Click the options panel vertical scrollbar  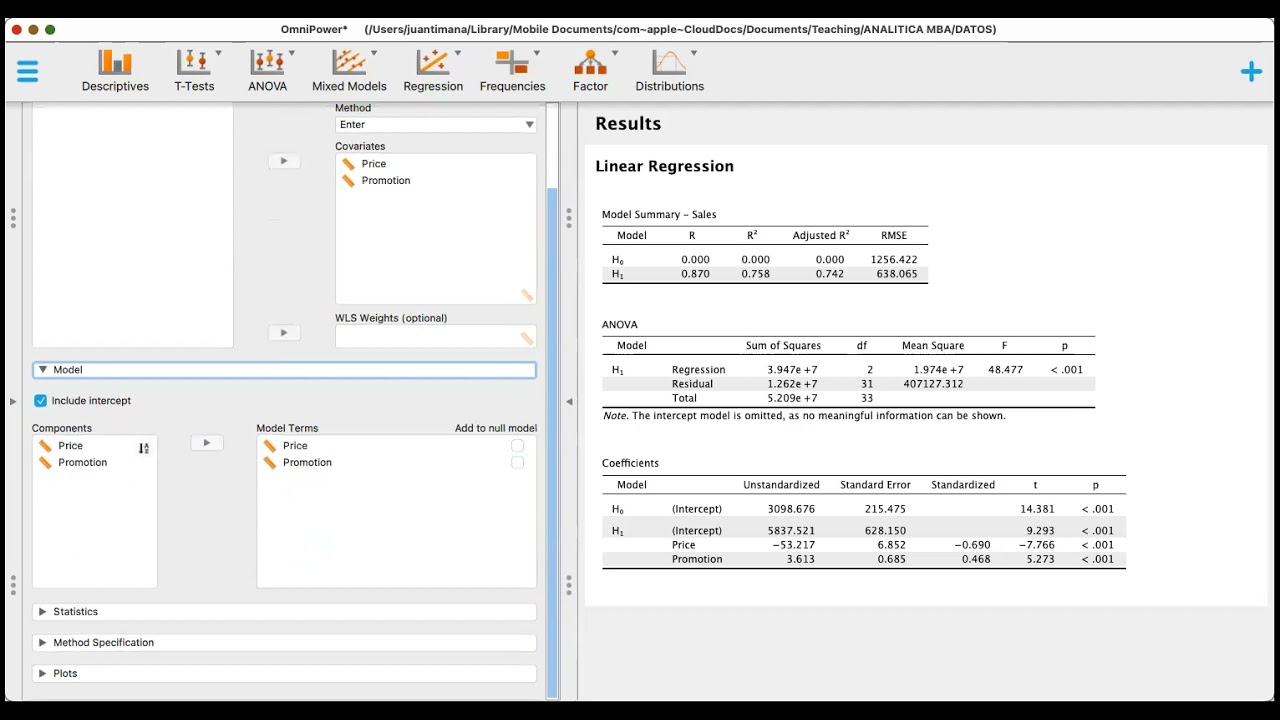[x=553, y=442]
